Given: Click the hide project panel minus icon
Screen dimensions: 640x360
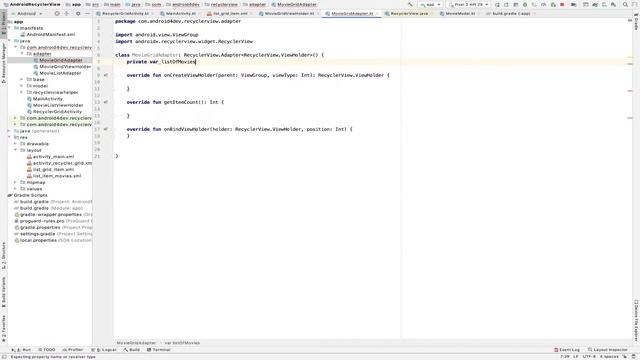Looking at the screenshot, I should pyautogui.click(x=87, y=13).
